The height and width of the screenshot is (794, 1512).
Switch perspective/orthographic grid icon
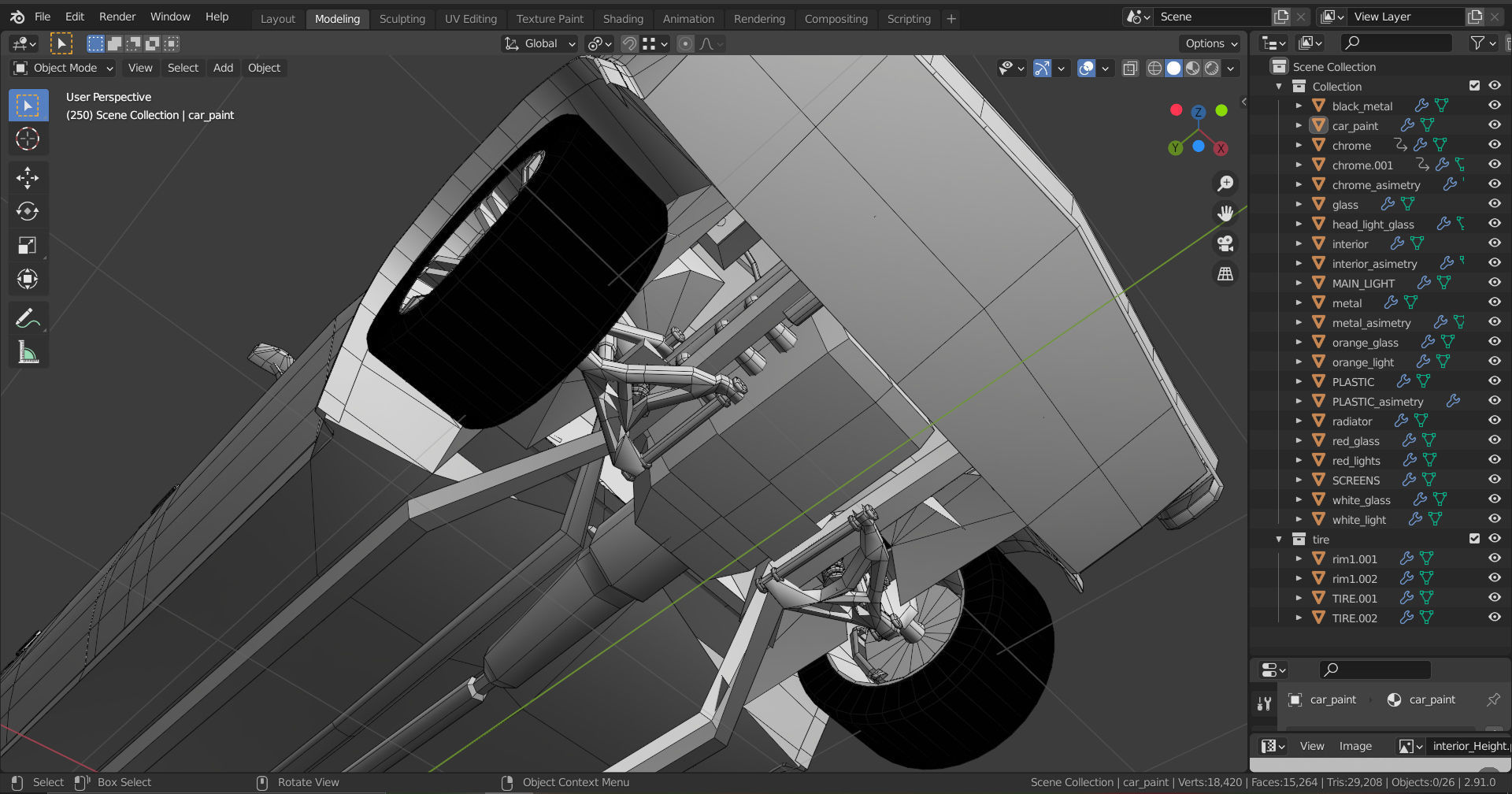tap(1225, 273)
